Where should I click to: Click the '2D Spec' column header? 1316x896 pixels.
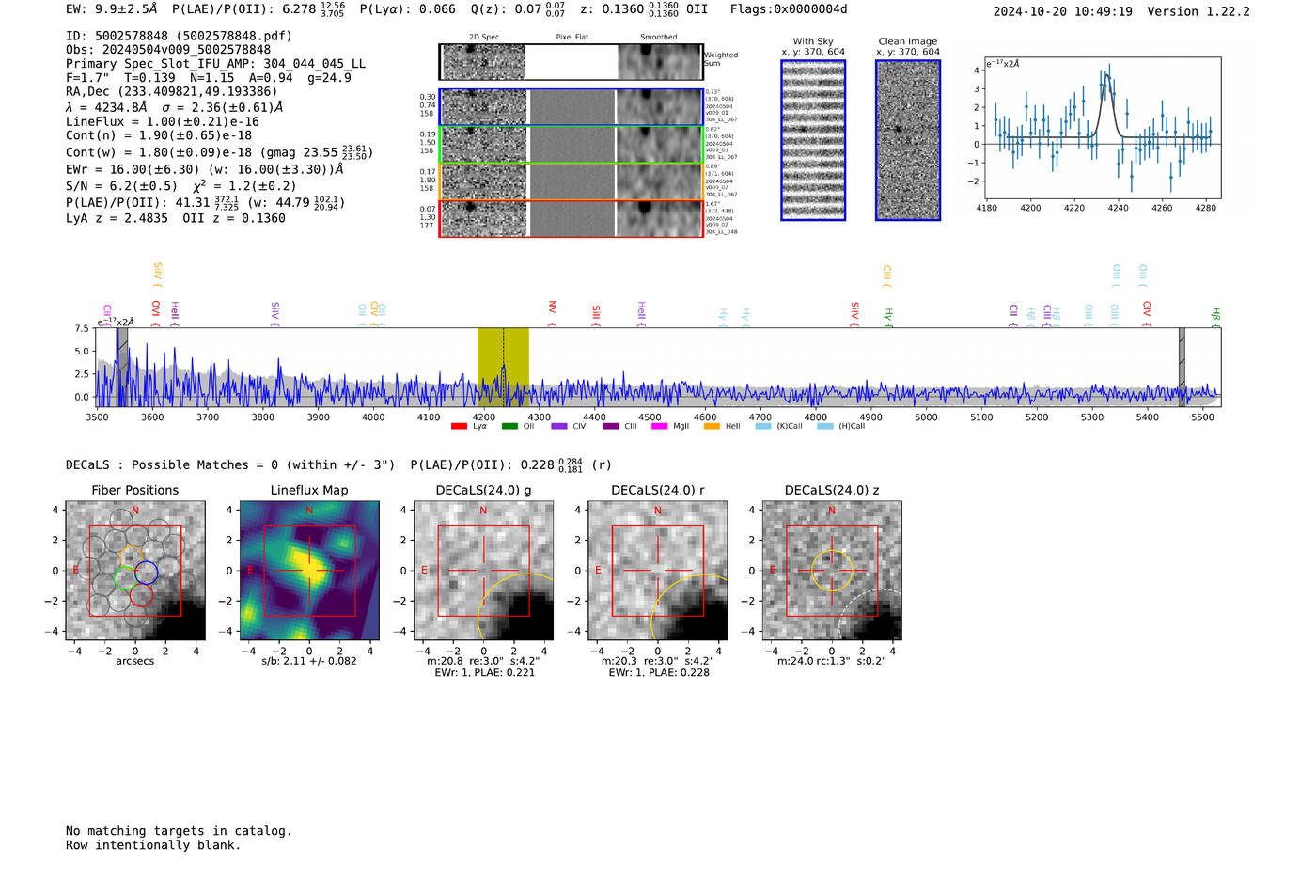point(484,38)
